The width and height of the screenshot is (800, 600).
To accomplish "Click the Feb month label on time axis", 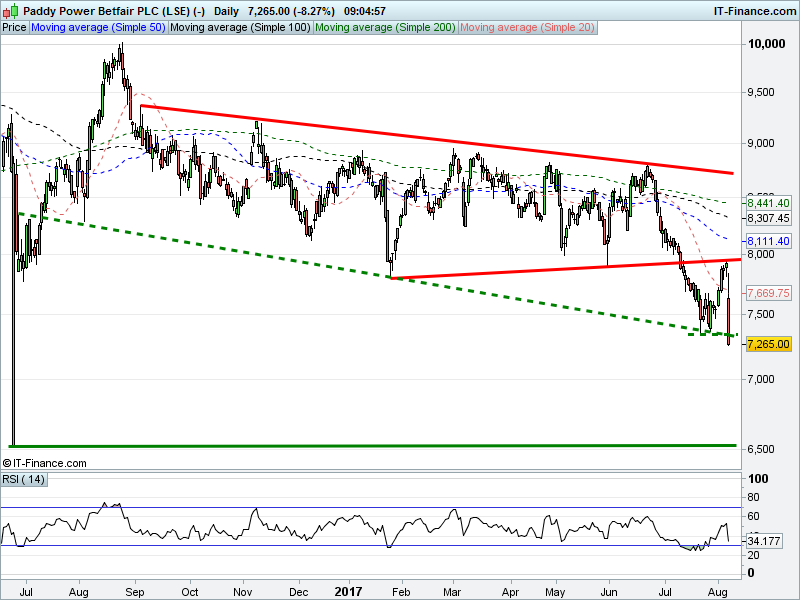I will (x=401, y=592).
